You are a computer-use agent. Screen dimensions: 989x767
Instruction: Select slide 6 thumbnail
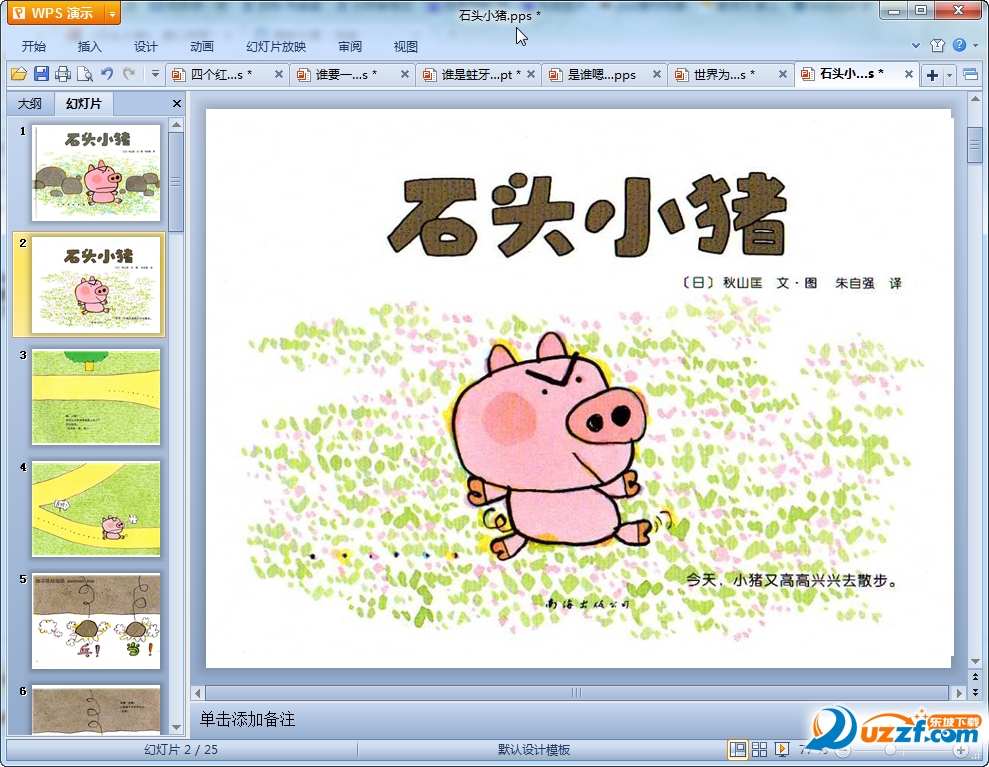(x=96, y=710)
